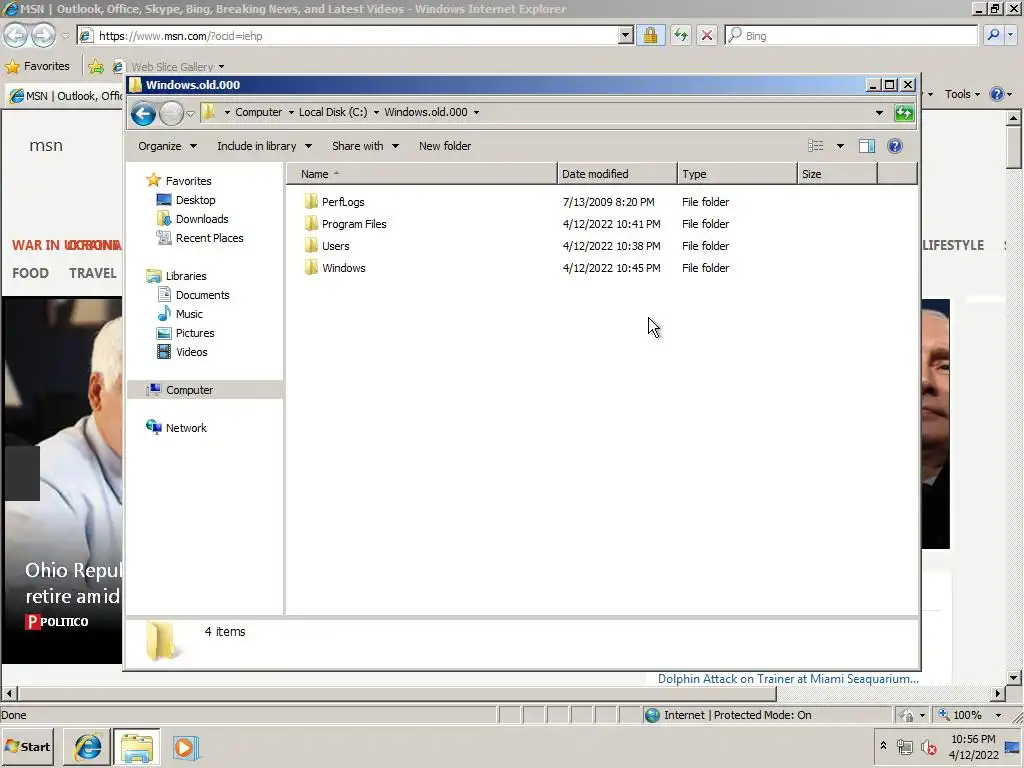Screen dimensions: 1024x768
Task: Click the Favorites star in navigation pane
Action: (x=153, y=180)
